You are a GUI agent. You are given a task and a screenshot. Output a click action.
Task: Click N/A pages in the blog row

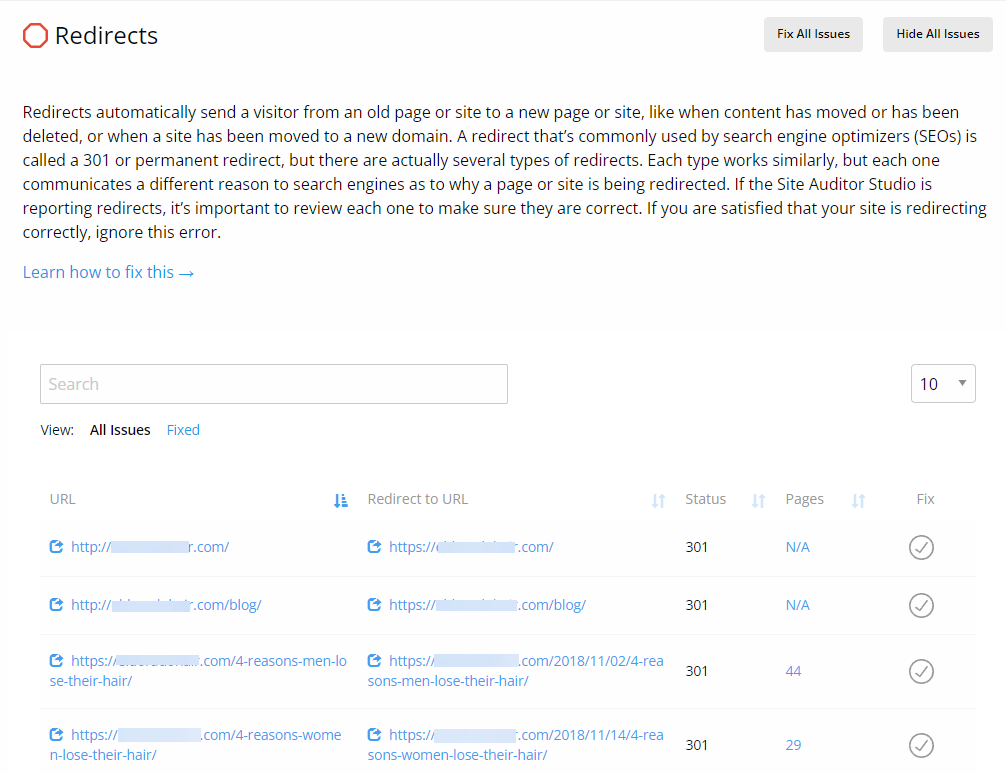(x=797, y=605)
